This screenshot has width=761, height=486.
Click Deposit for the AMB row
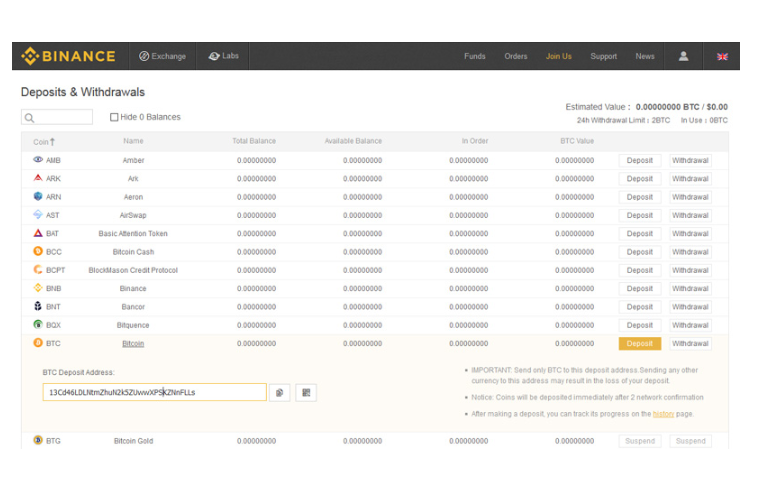tap(640, 161)
